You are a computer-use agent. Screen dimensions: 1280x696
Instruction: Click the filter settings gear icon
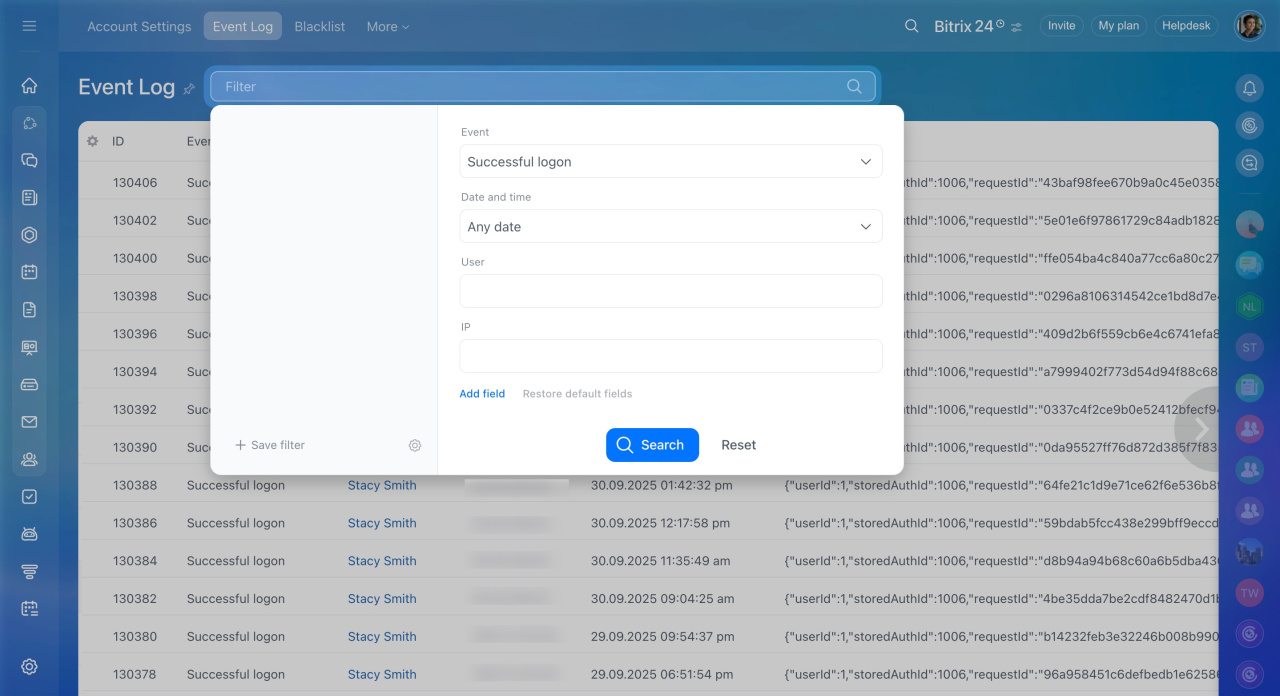coord(415,445)
